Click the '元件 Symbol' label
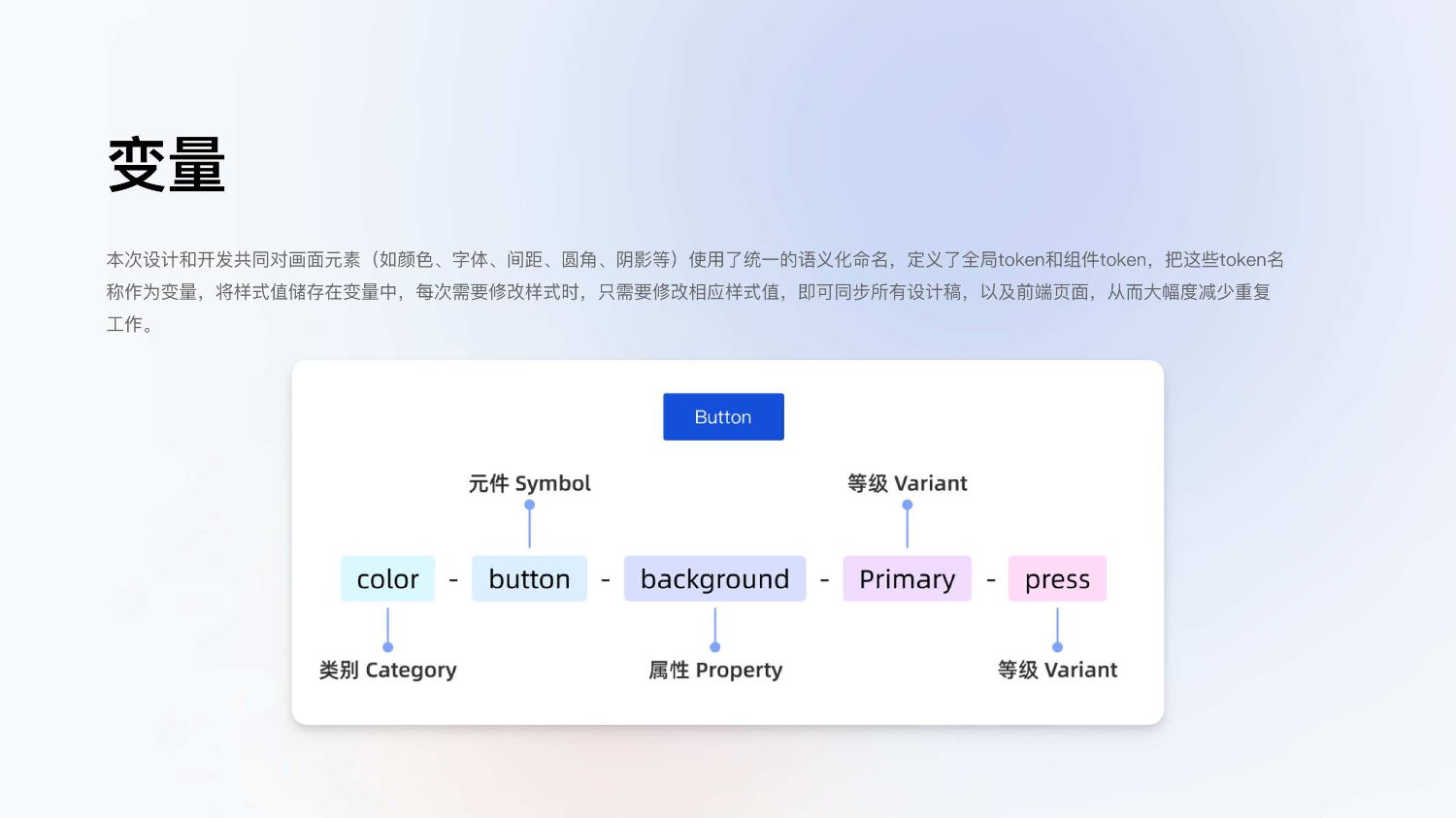1456x818 pixels. tap(529, 483)
